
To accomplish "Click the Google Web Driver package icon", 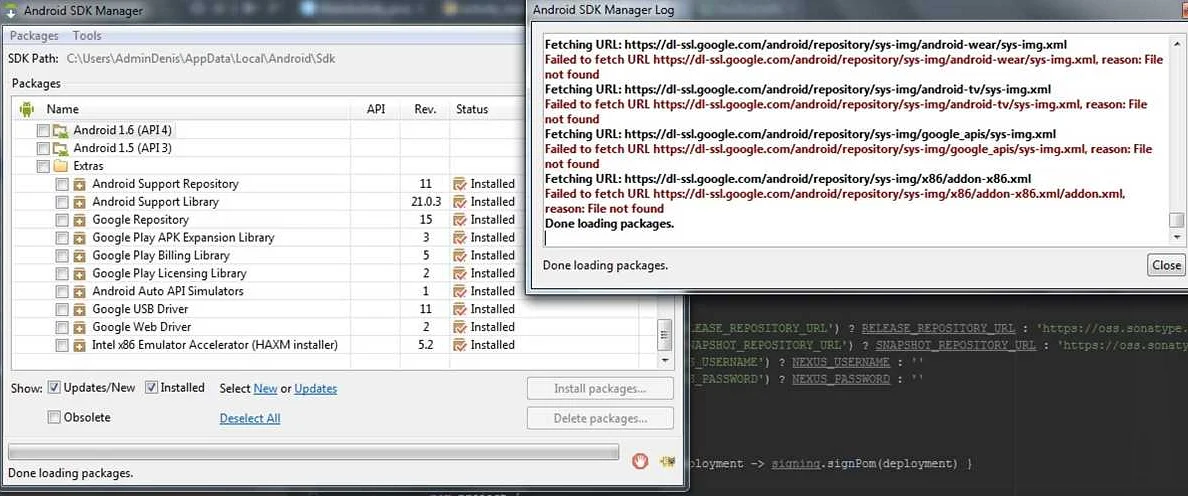I will [80, 327].
